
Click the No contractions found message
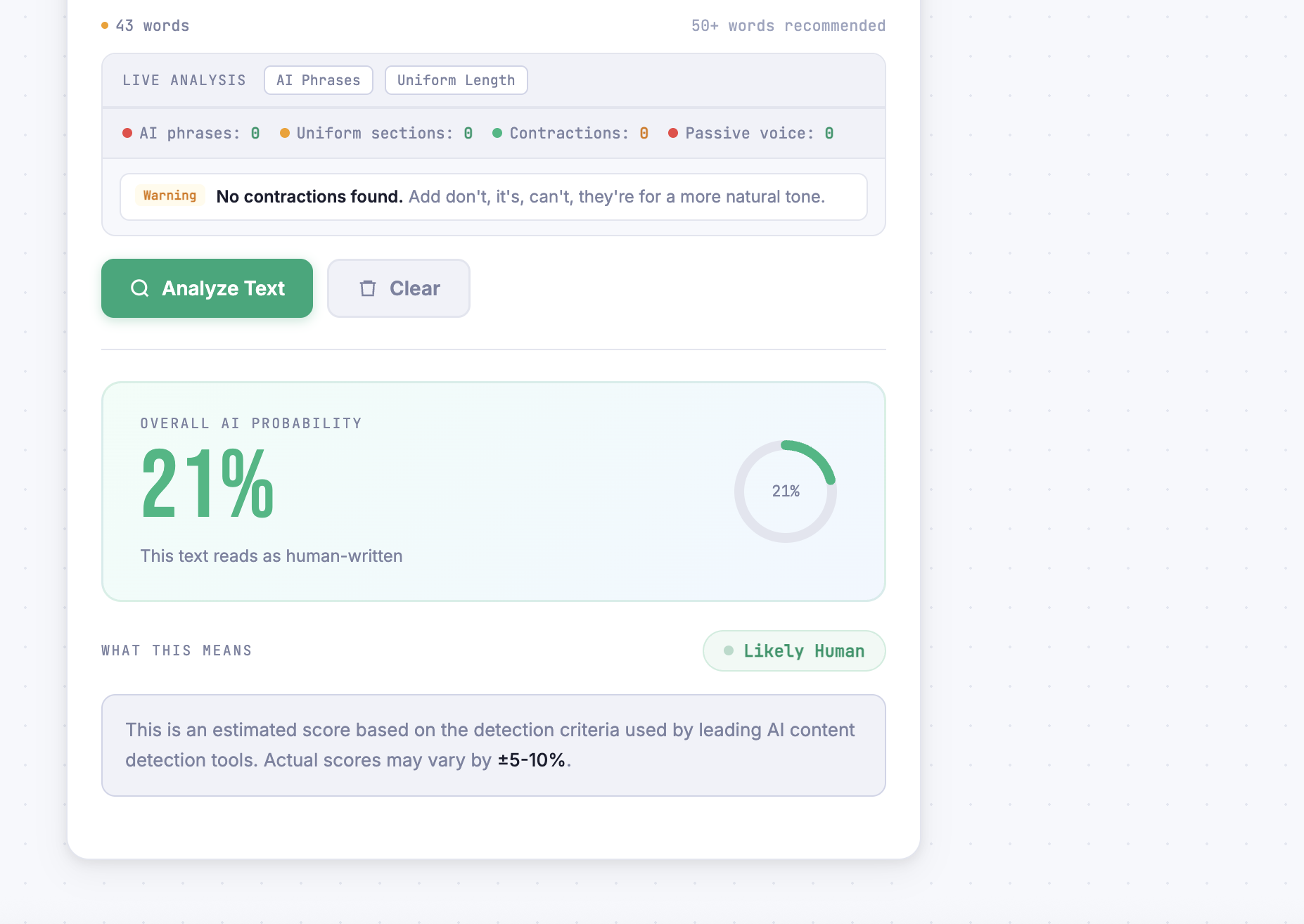click(494, 197)
